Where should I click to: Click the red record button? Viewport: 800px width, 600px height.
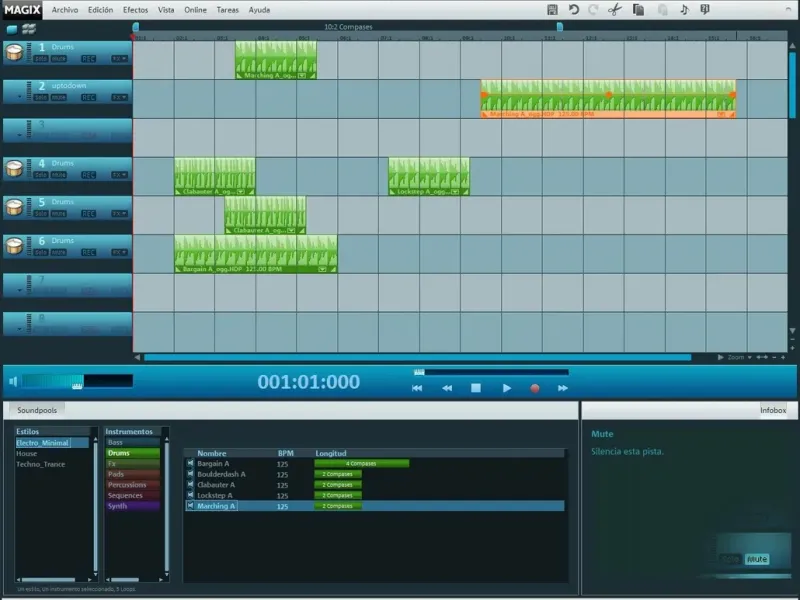click(x=535, y=388)
